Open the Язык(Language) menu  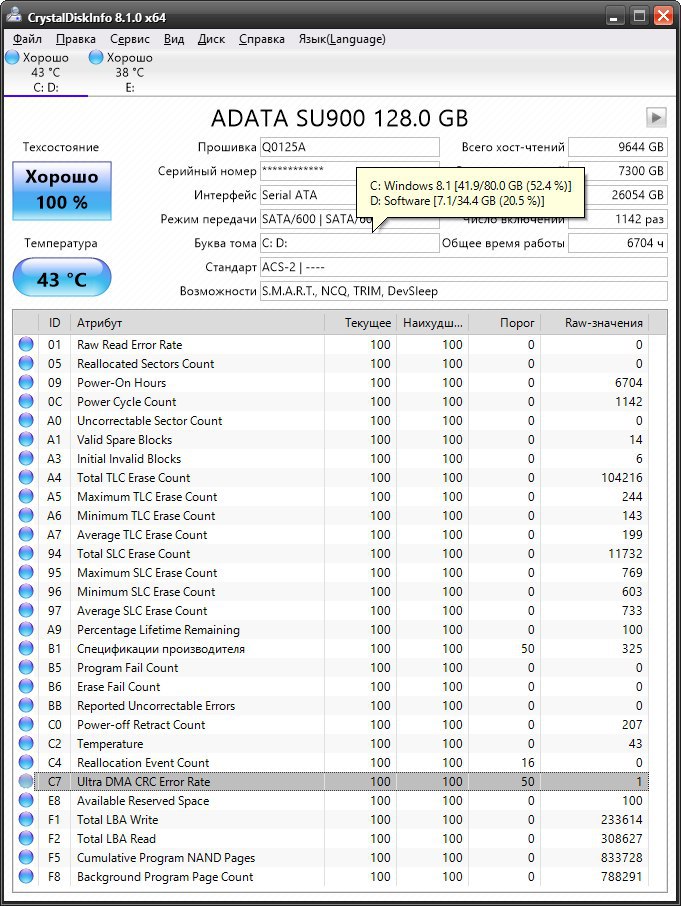pos(342,39)
